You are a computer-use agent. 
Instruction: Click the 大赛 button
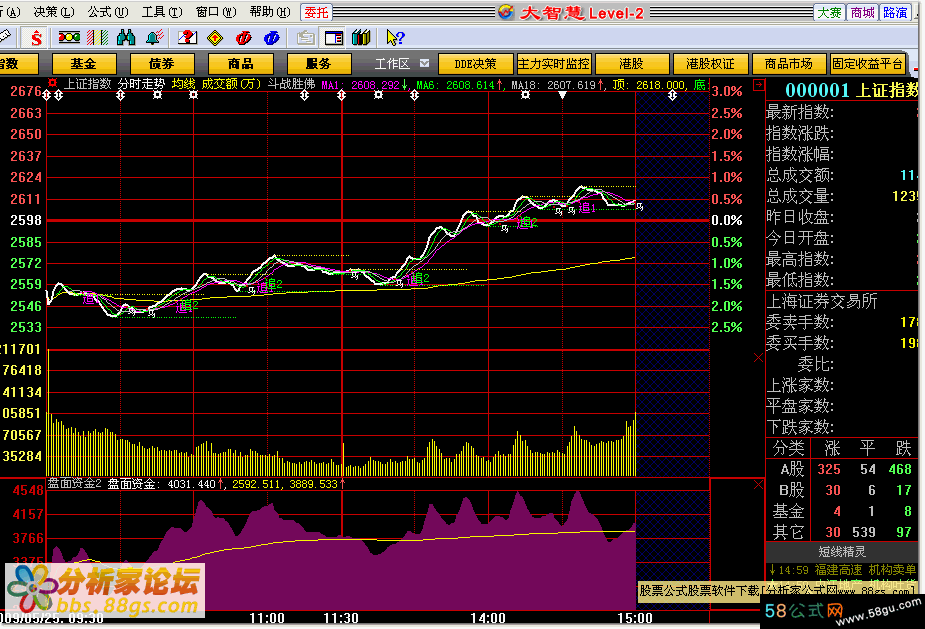coord(829,12)
